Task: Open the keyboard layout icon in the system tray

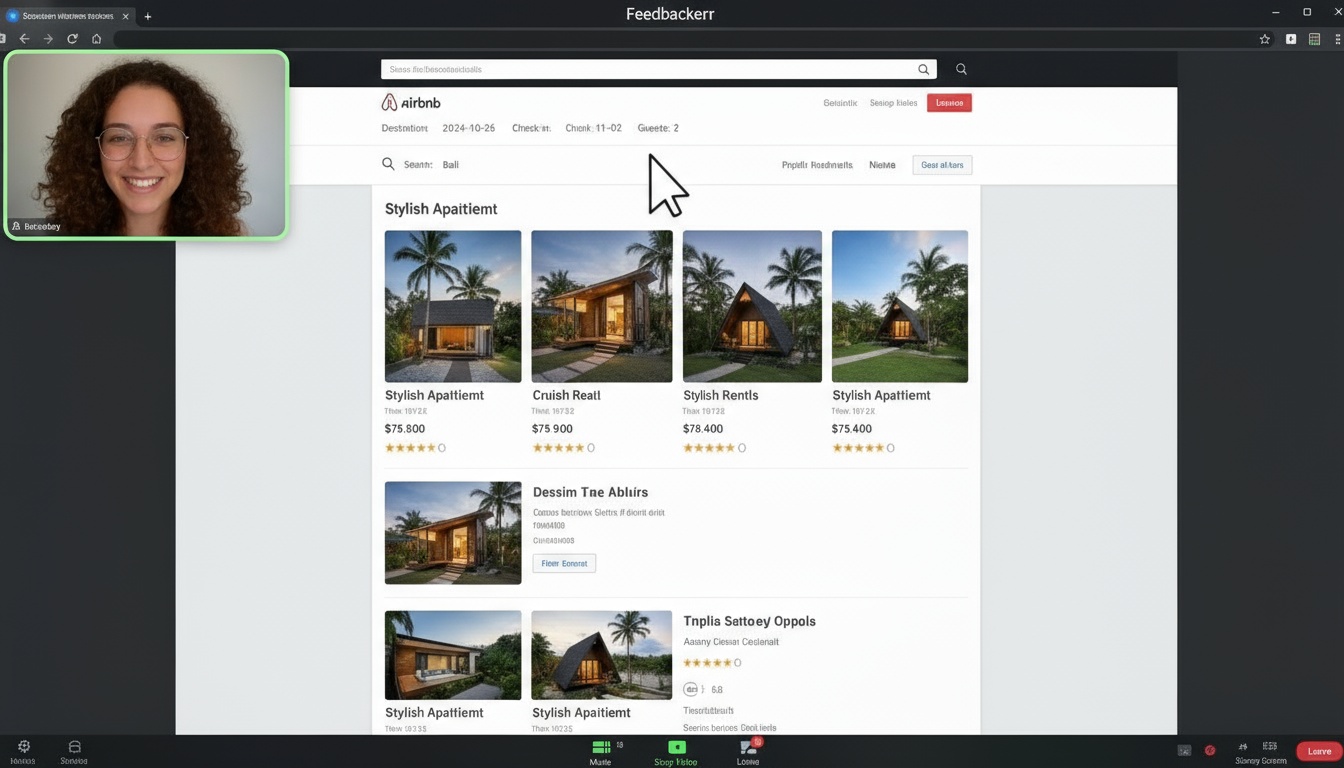Action: tap(1269, 748)
